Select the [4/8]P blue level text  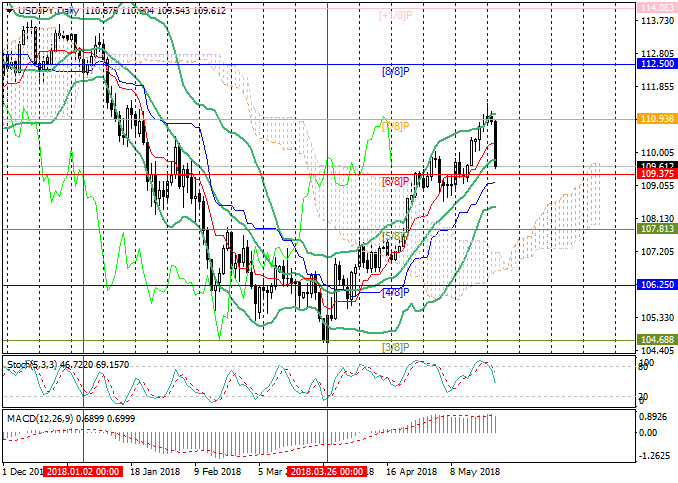[396, 293]
